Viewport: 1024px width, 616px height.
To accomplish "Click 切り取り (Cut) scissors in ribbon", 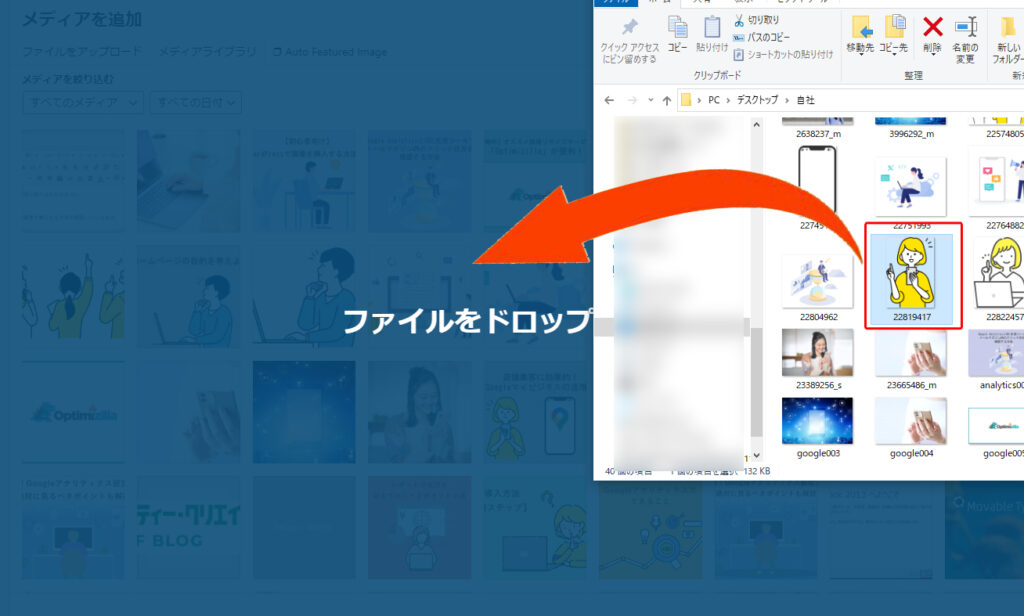I will tap(756, 20).
